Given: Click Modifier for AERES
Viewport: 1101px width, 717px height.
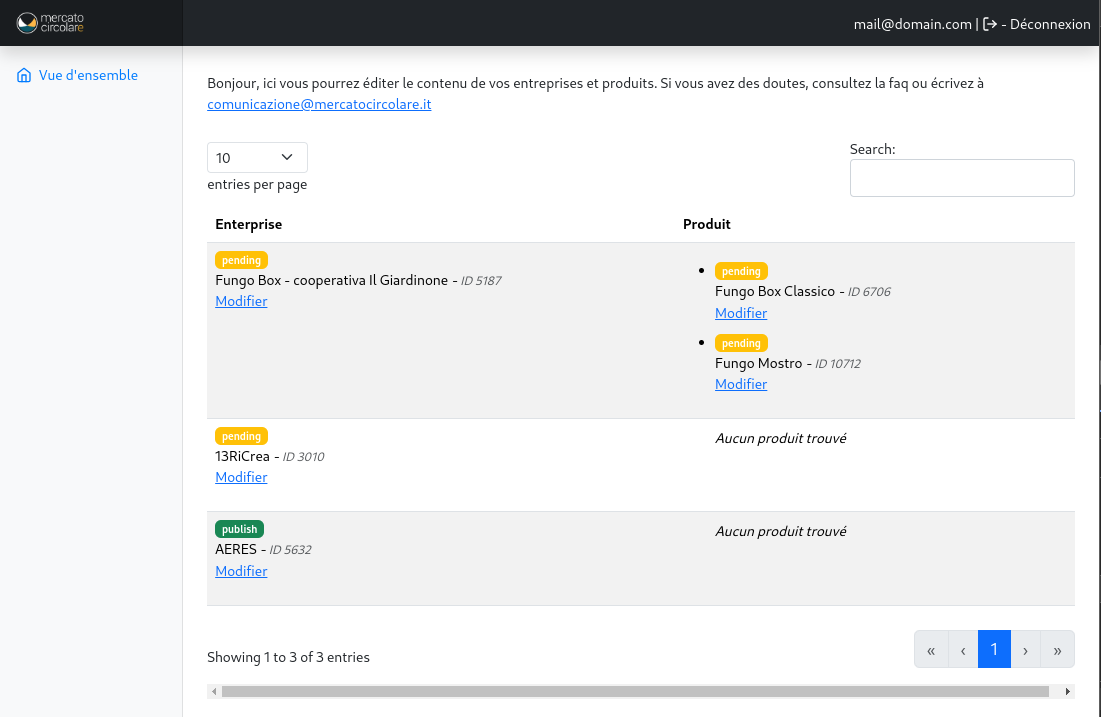Looking at the screenshot, I should point(241,571).
